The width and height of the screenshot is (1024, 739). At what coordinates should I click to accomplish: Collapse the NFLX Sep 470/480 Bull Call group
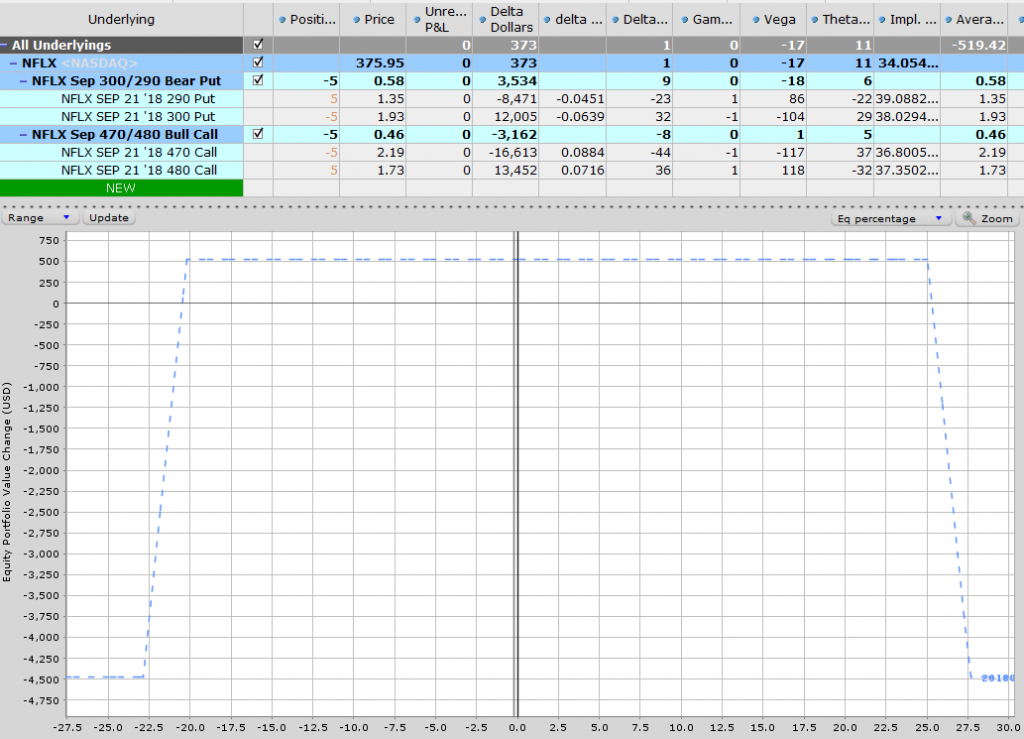(25, 134)
